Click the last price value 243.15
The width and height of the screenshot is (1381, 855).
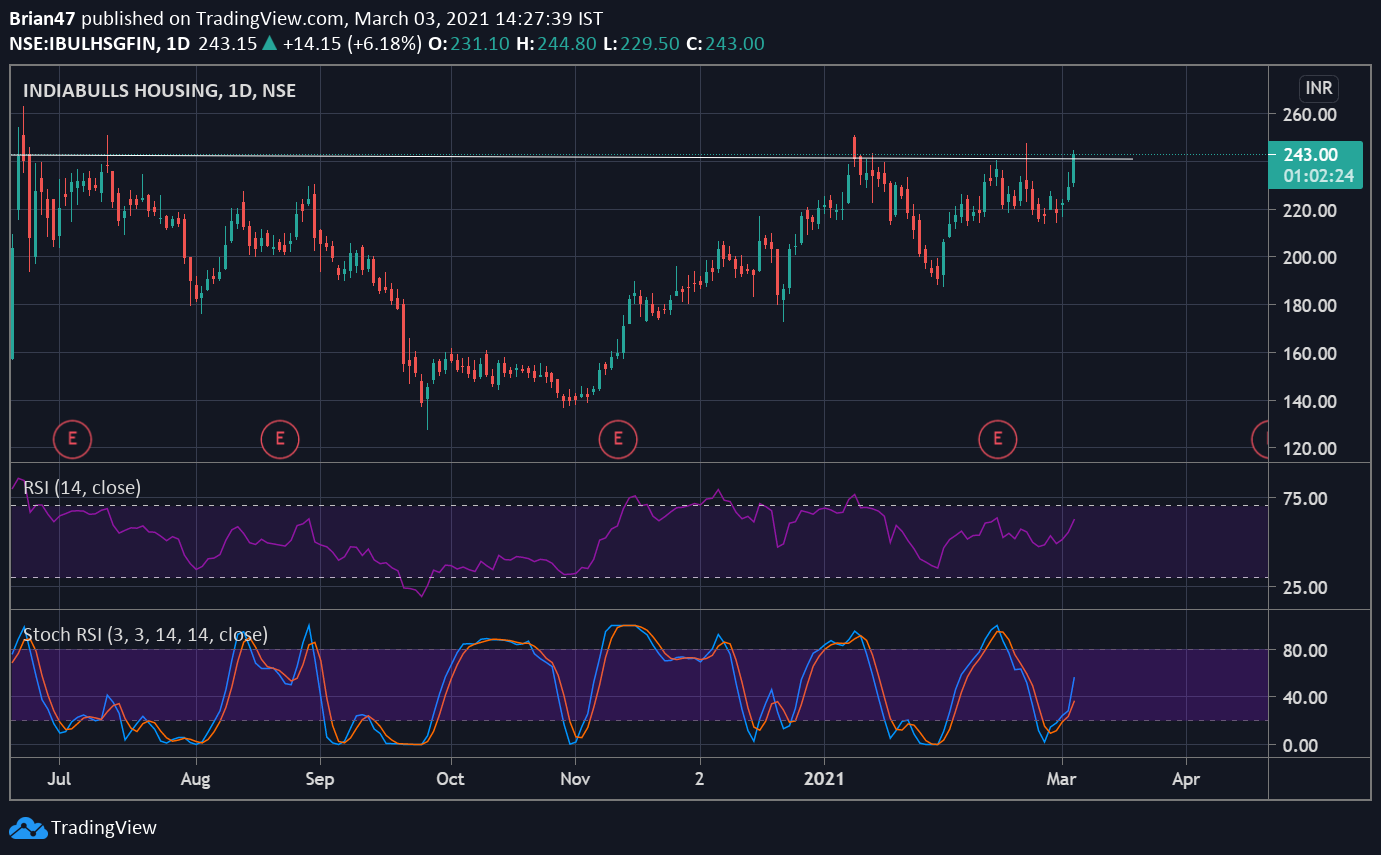point(227,43)
